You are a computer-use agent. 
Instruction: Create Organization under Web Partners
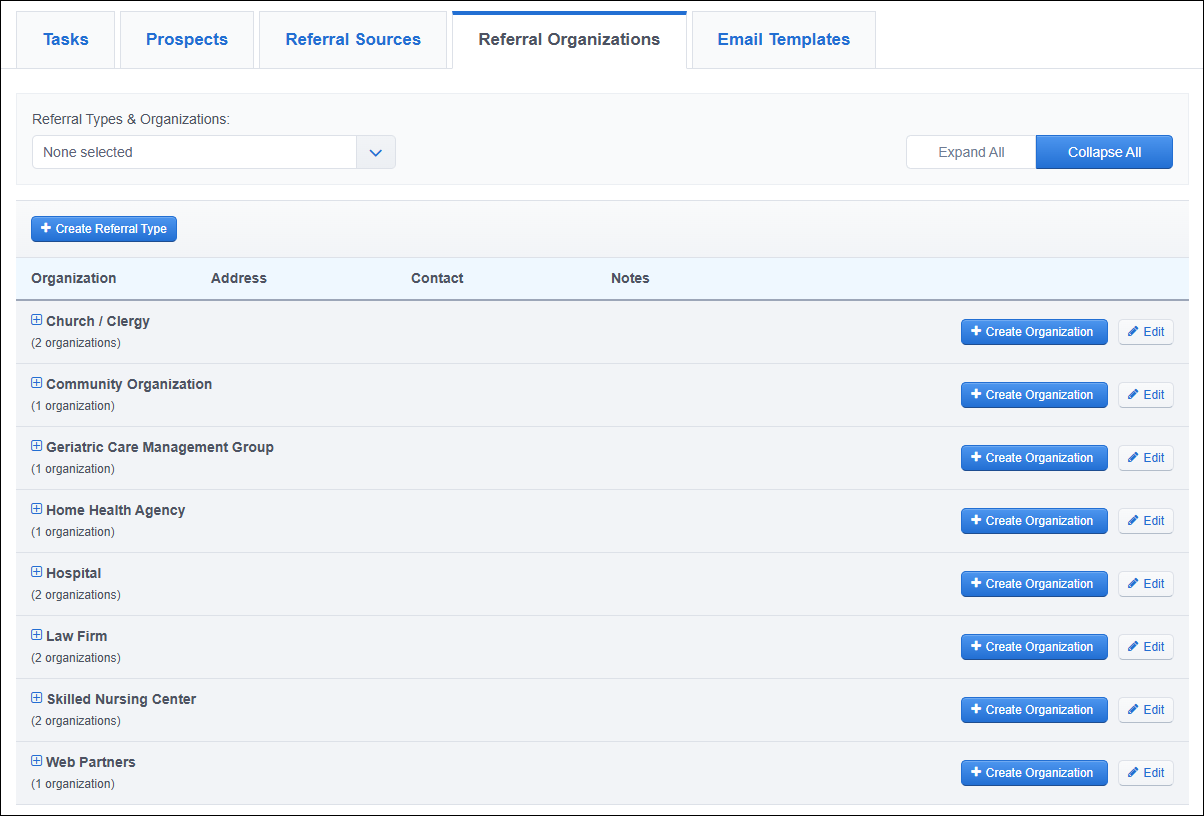point(1034,773)
